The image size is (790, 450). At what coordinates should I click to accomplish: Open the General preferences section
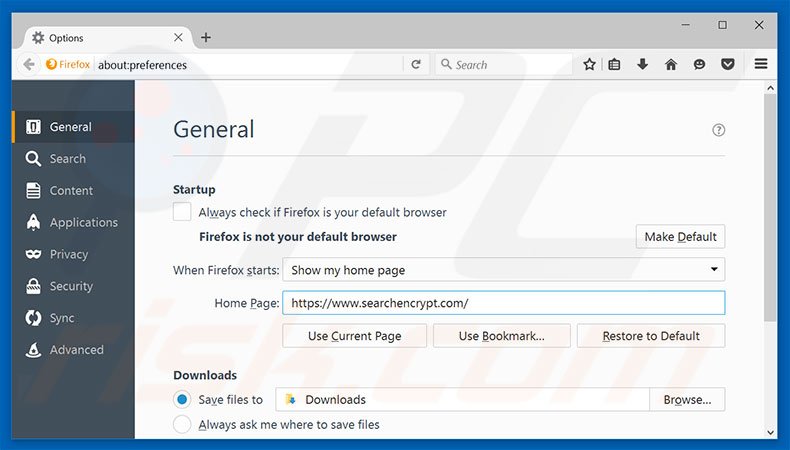pos(74,127)
